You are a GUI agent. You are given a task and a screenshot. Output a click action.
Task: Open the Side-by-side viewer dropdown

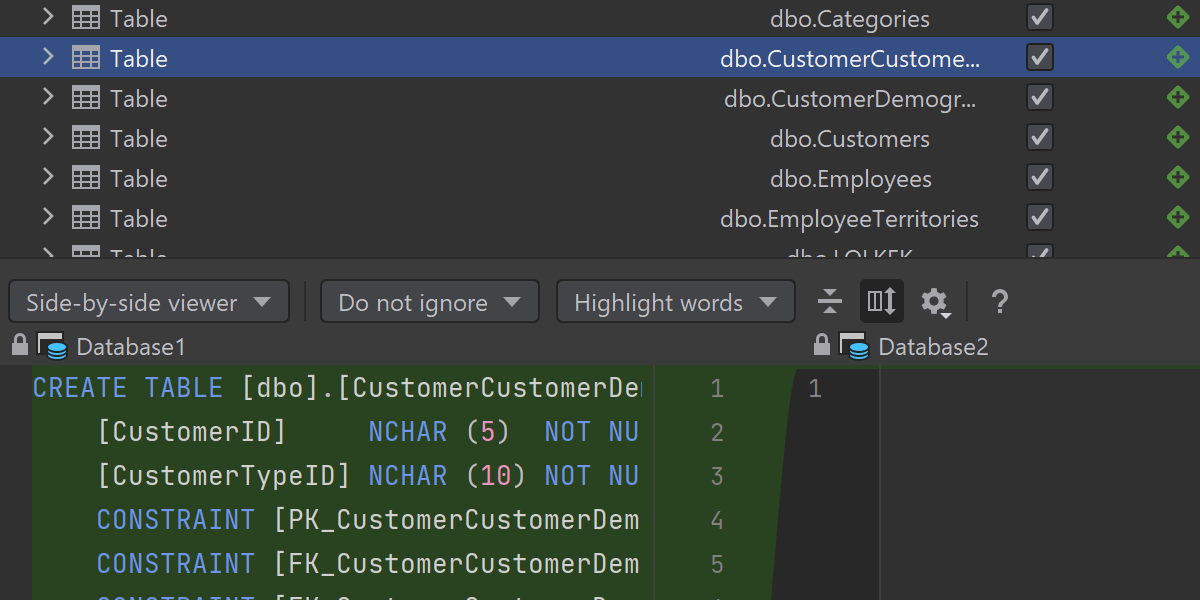(148, 302)
